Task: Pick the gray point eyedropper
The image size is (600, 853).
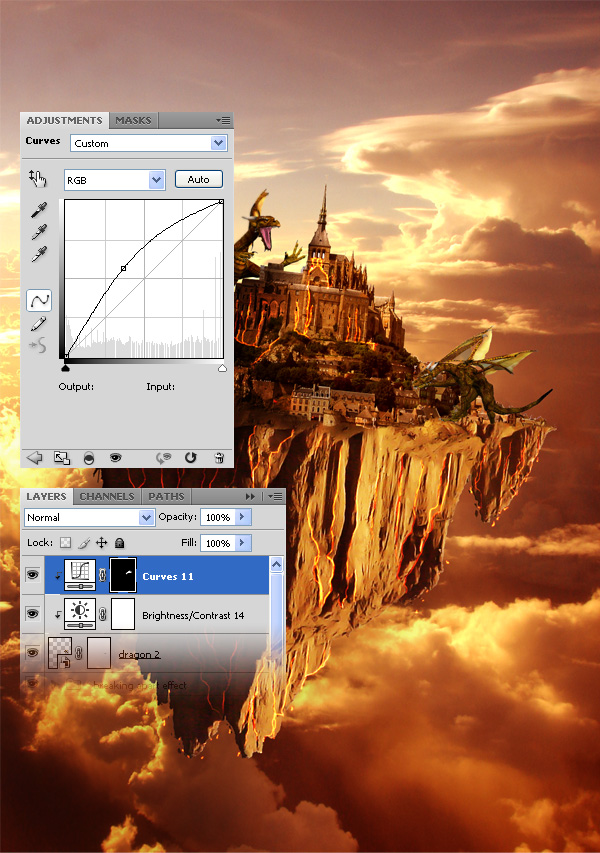Action: pyautogui.click(x=39, y=232)
